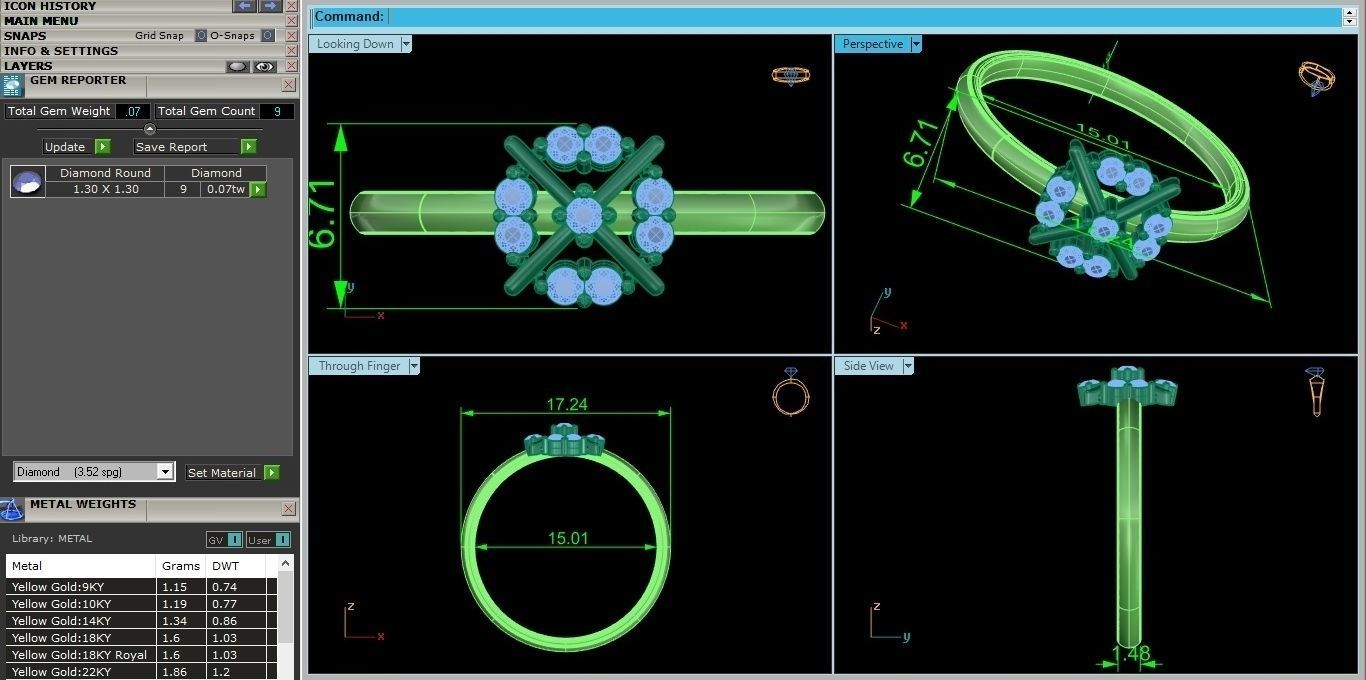Click the Looking Down viewport title

coord(355,44)
